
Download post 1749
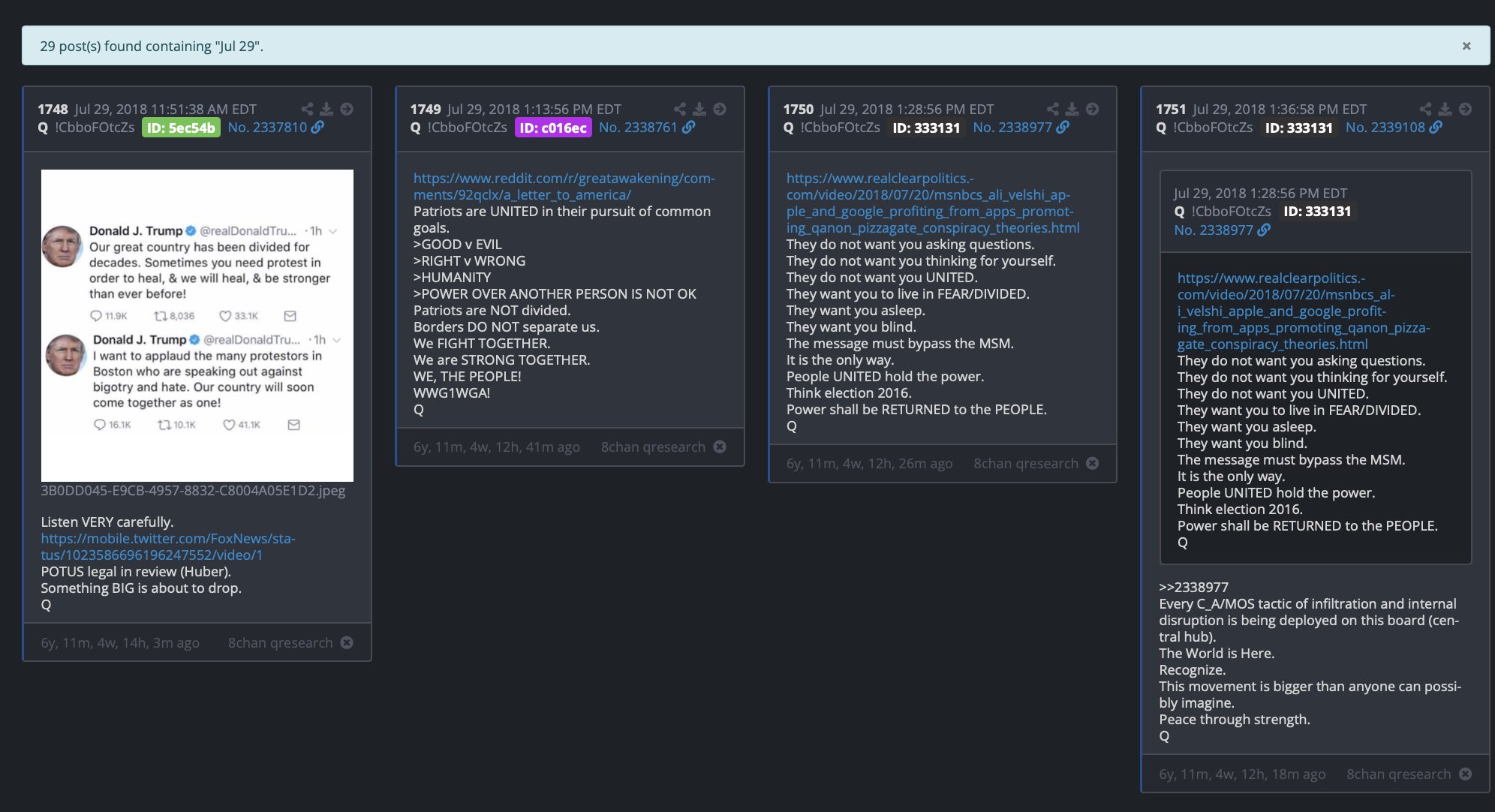point(699,109)
